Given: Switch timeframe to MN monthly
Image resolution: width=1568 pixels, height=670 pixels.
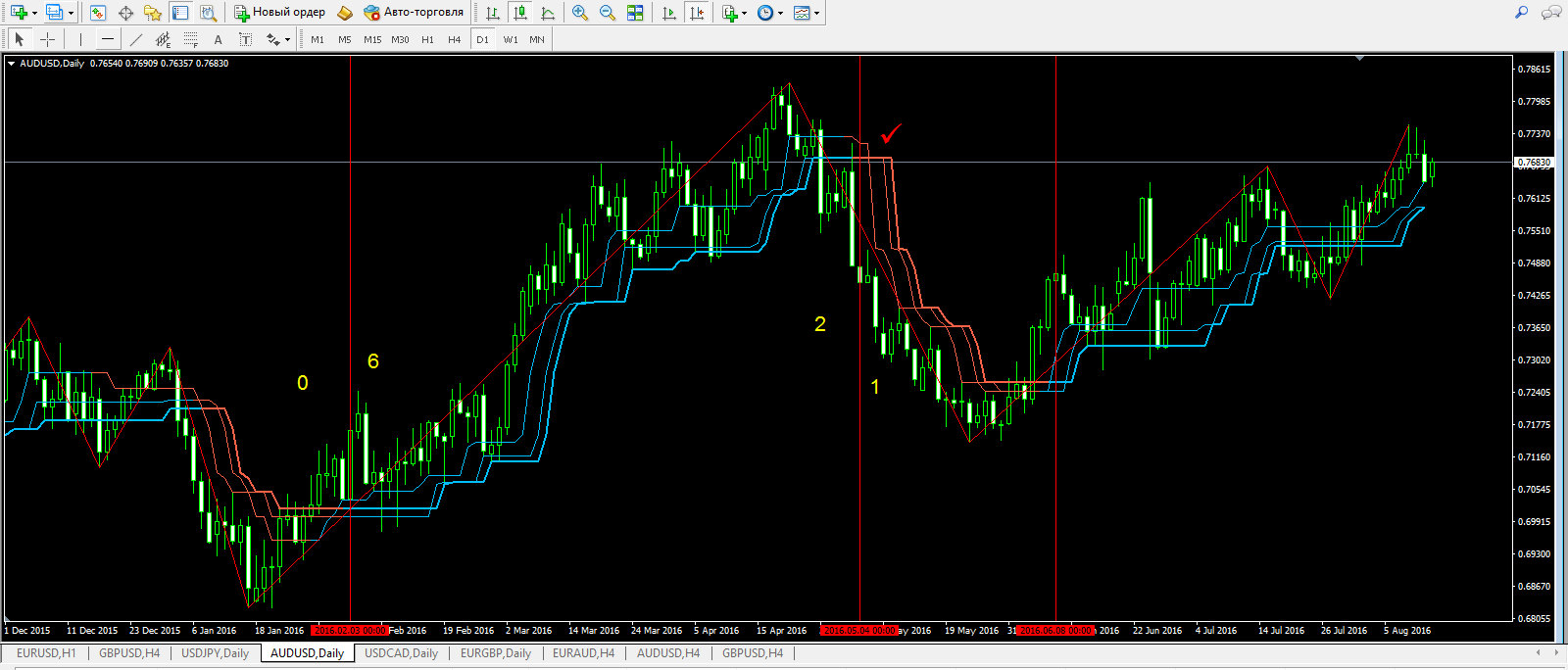Looking at the screenshot, I should click(537, 39).
